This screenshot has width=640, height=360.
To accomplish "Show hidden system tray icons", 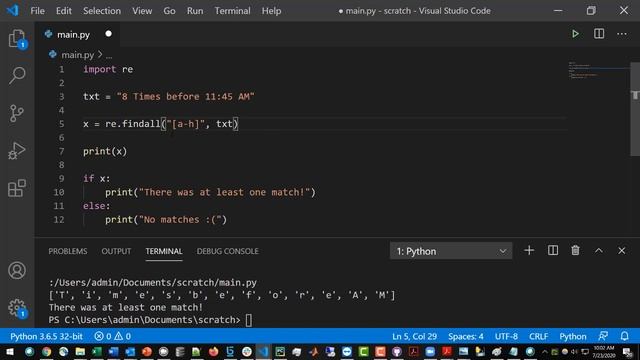I will coord(544,352).
